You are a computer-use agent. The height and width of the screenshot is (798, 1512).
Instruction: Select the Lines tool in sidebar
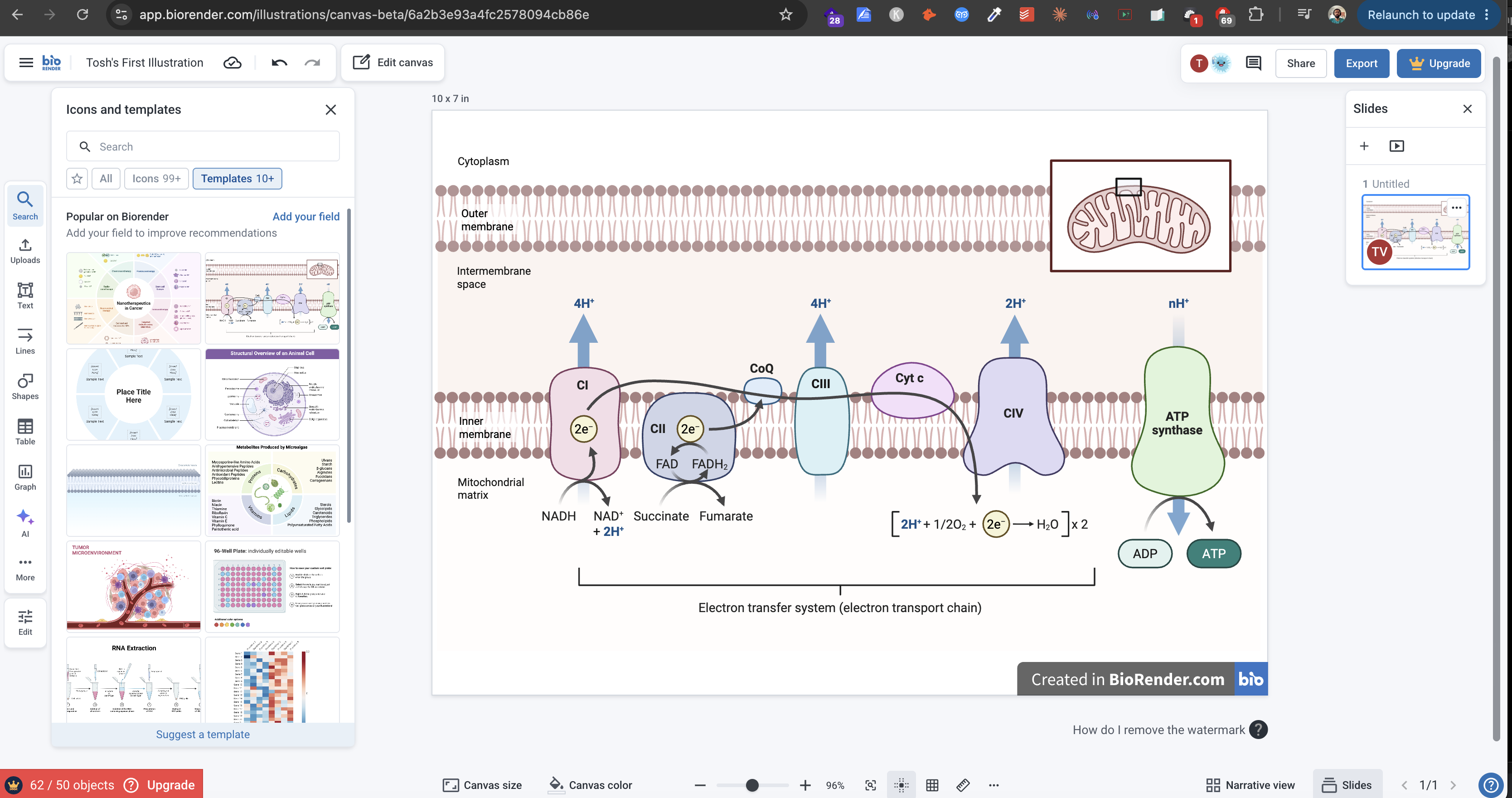coord(24,341)
